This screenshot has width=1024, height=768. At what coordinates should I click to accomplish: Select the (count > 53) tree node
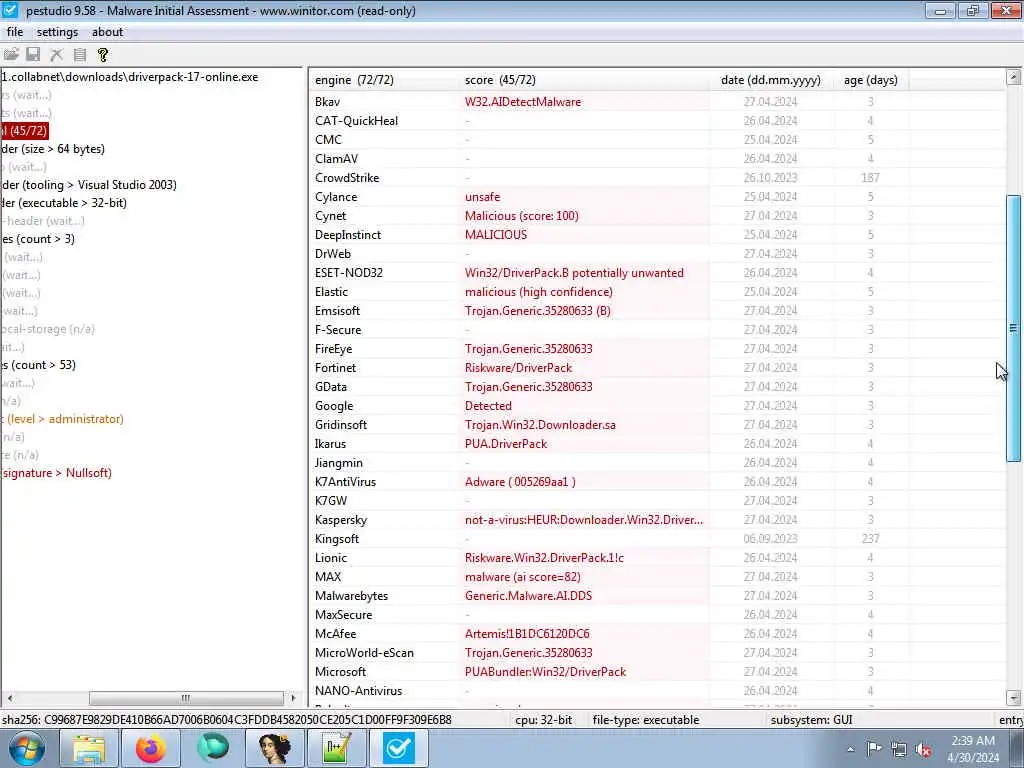click(39, 365)
